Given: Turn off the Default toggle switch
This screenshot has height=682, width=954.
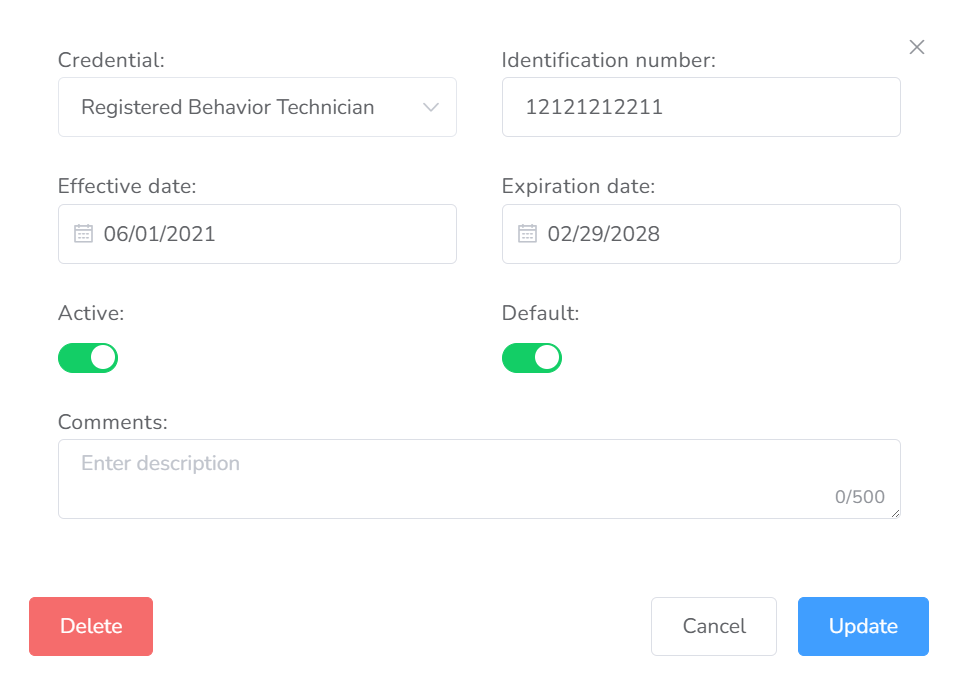Looking at the screenshot, I should [532, 358].
